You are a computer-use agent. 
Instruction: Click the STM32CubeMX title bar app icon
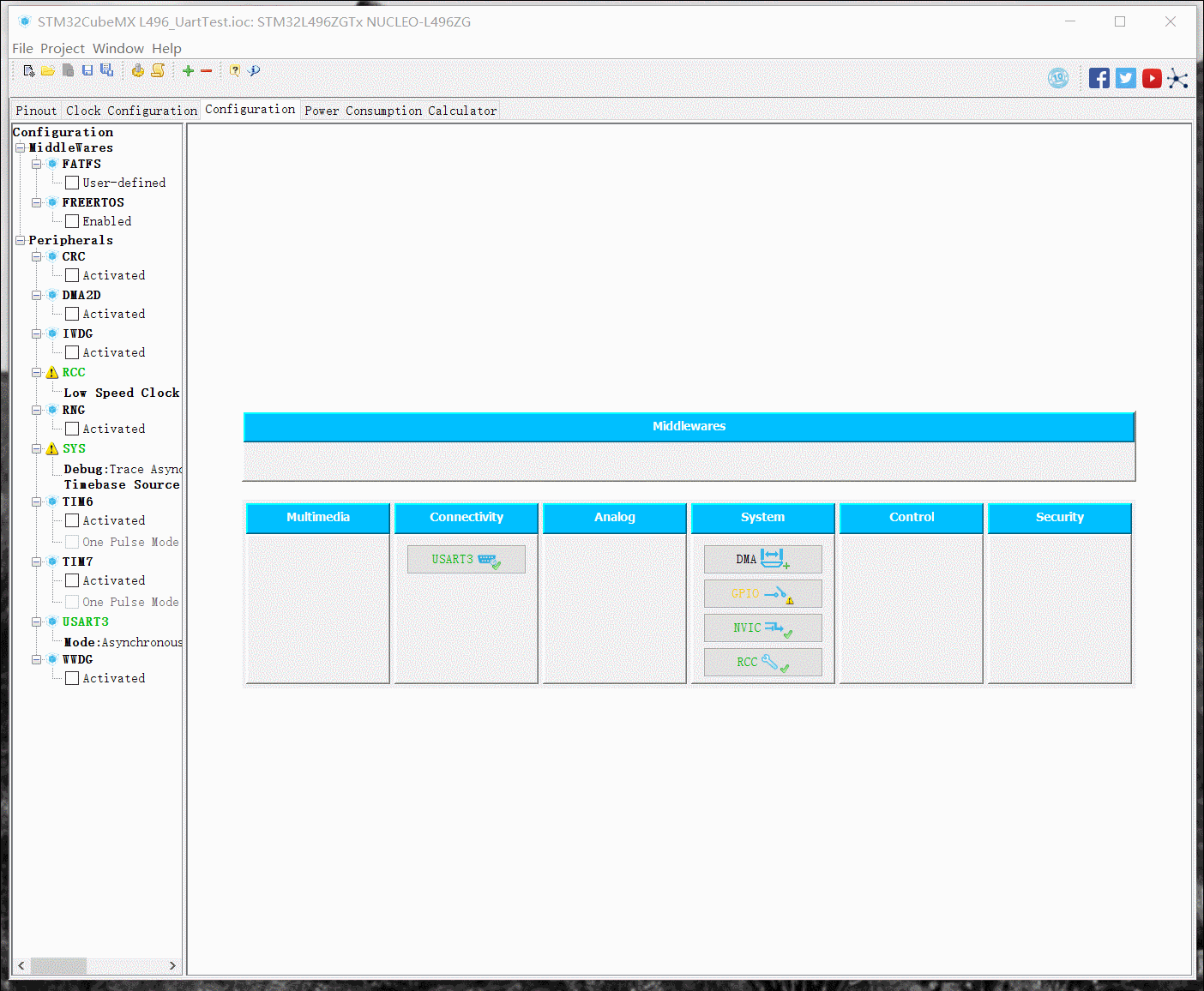(25, 21)
